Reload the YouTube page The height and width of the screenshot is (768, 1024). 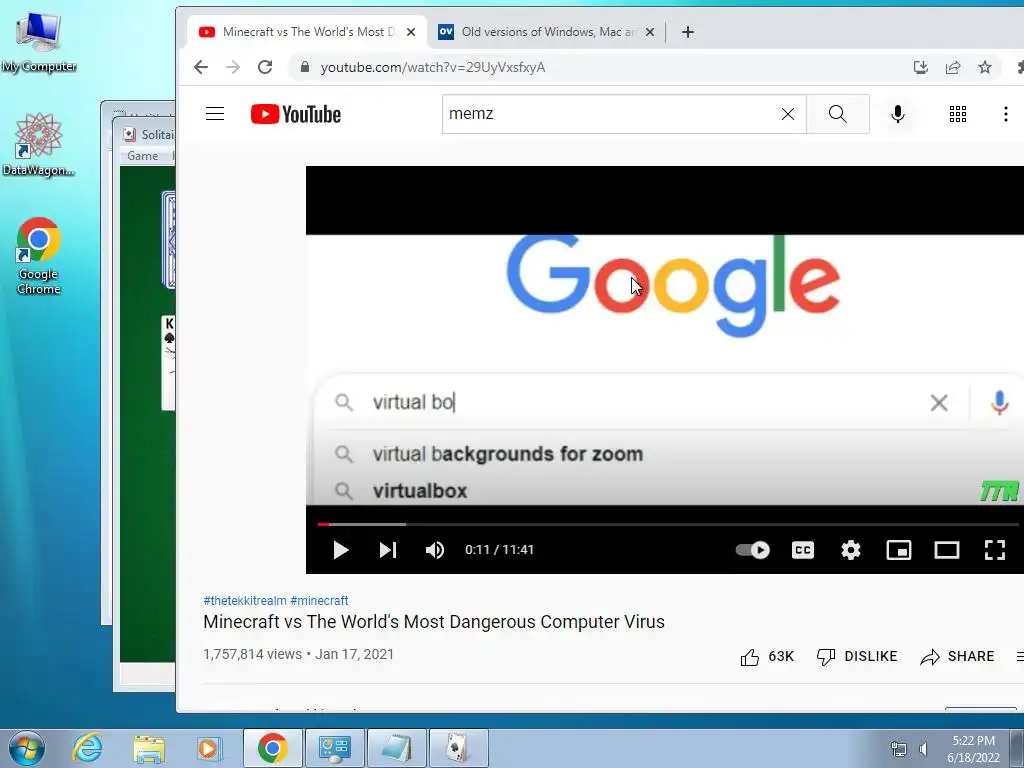tap(265, 67)
